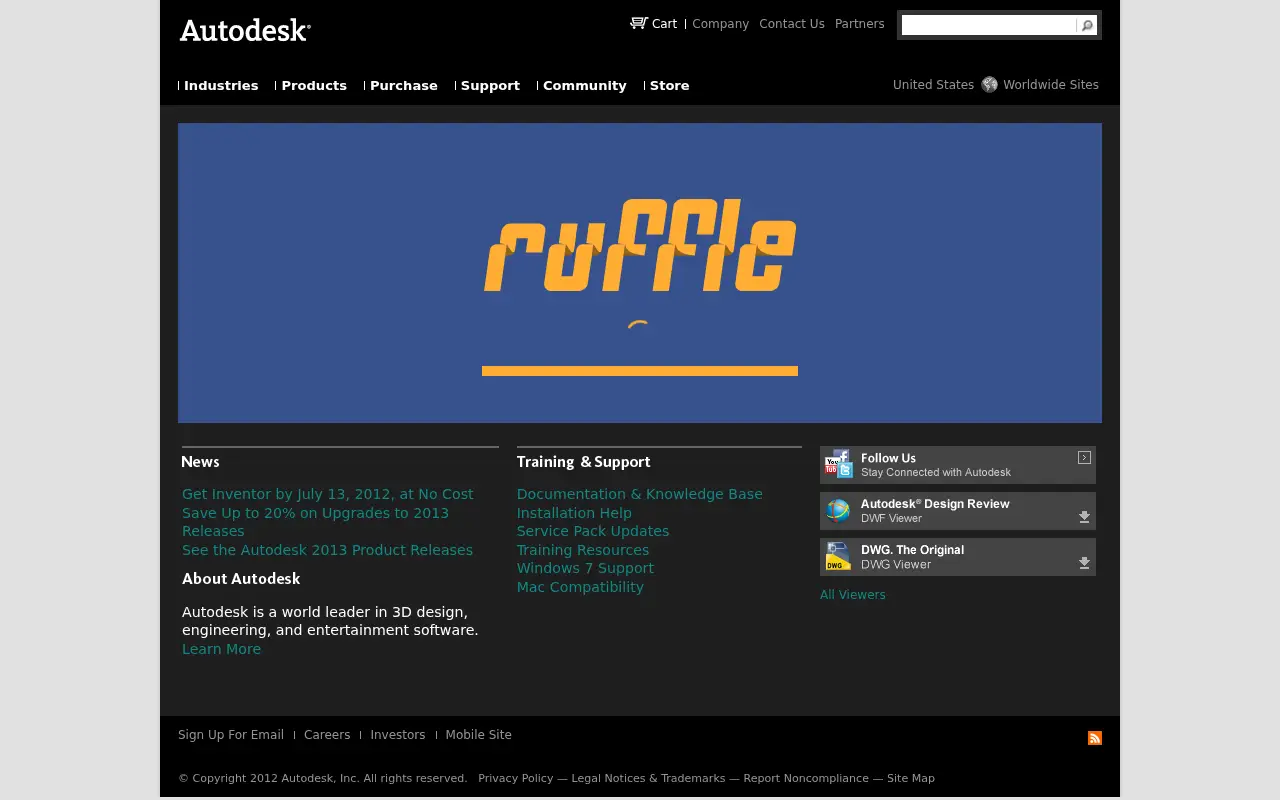Open the RSS feed icon

pos(1095,738)
